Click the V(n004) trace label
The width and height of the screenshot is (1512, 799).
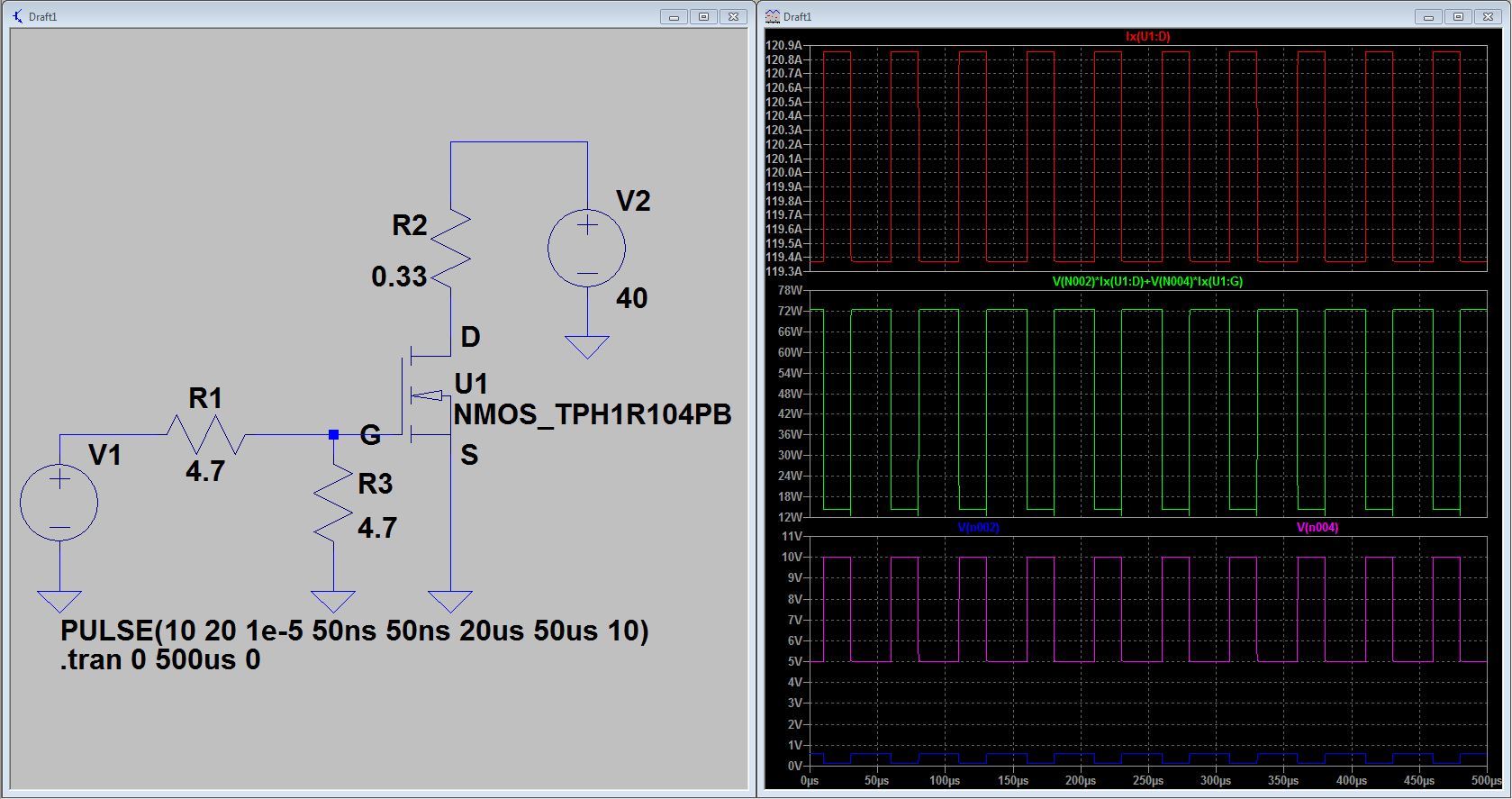(x=1317, y=528)
